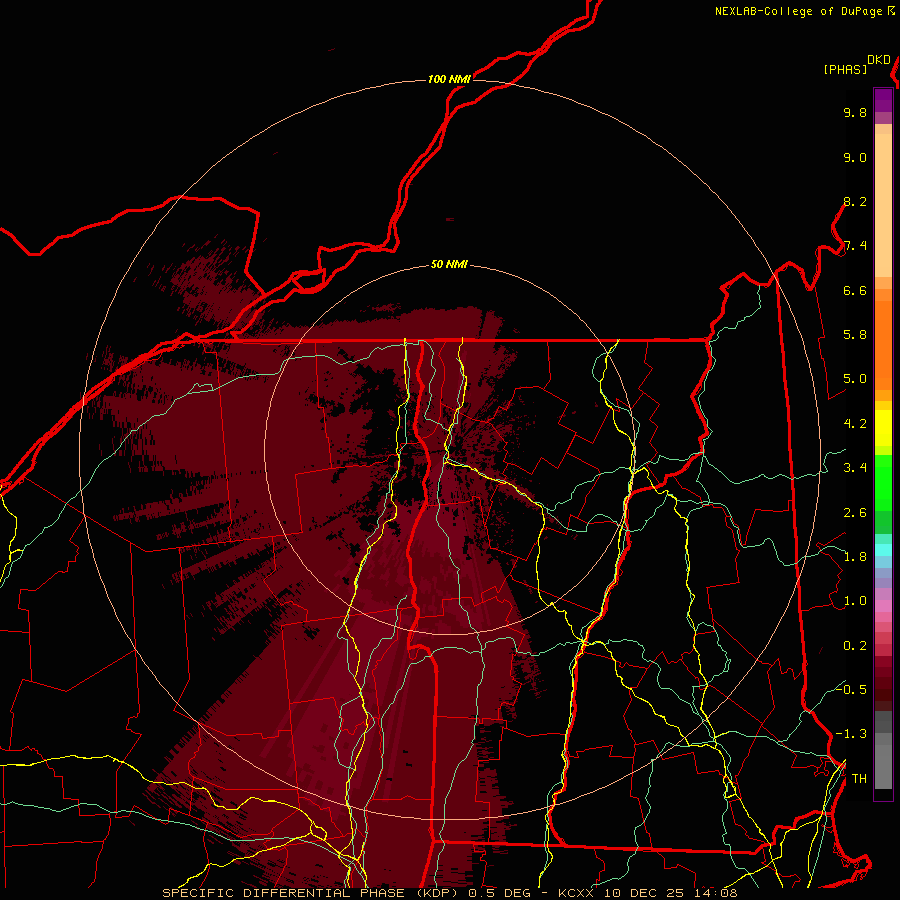Click the 0.2 scale value
900x900 pixels.
pos(855,646)
